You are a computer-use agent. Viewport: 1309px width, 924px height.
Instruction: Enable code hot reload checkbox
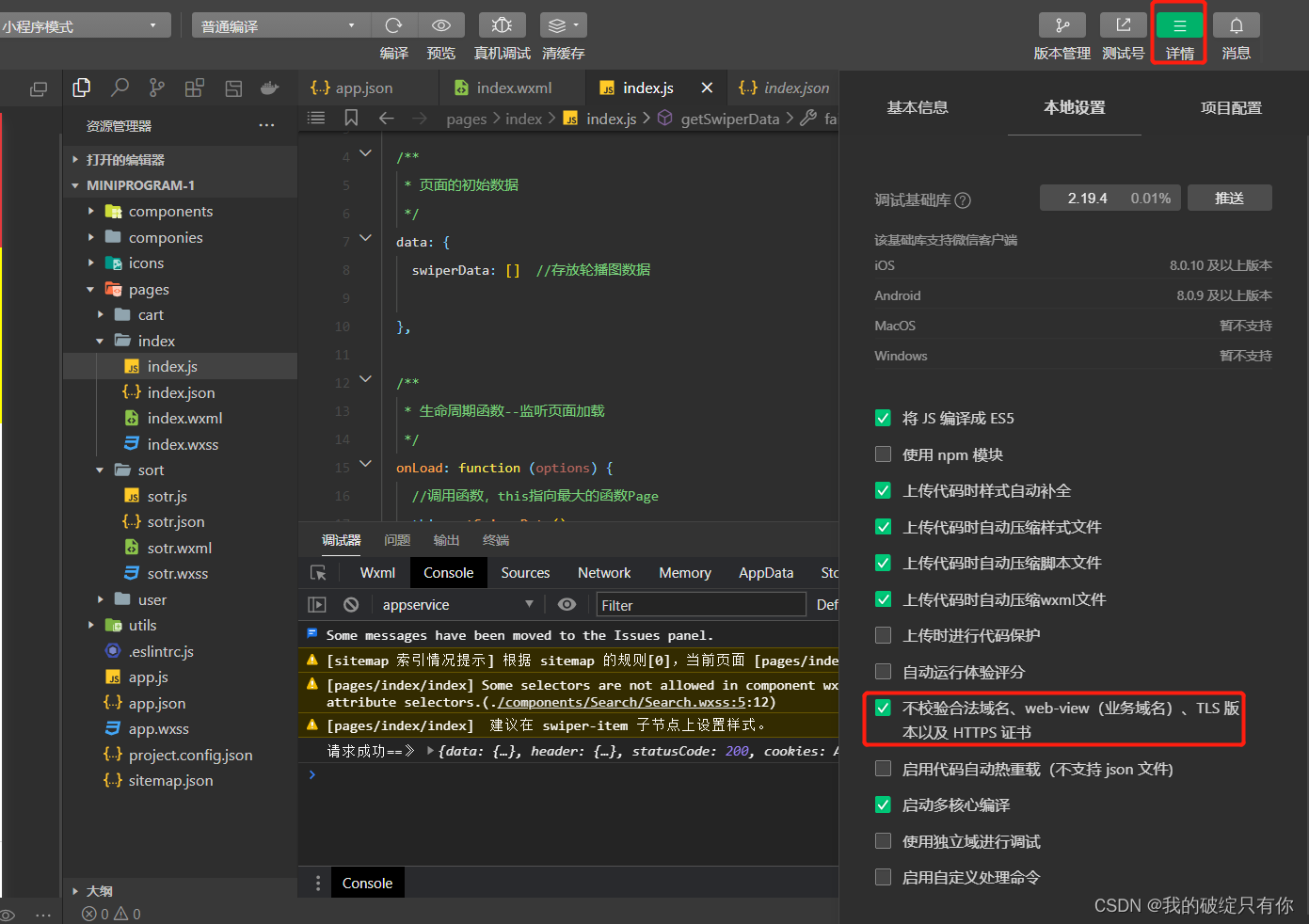click(883, 769)
